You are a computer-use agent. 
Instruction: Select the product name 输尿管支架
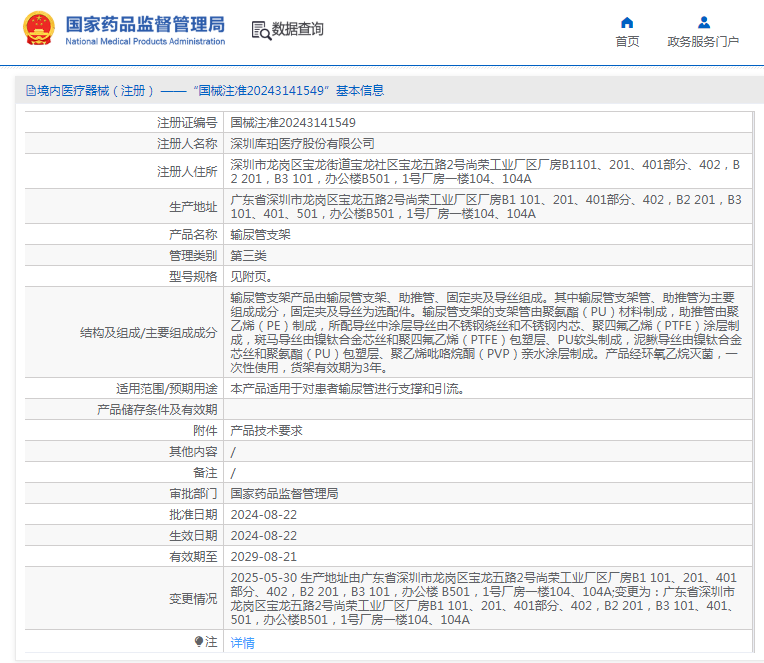tap(260, 234)
